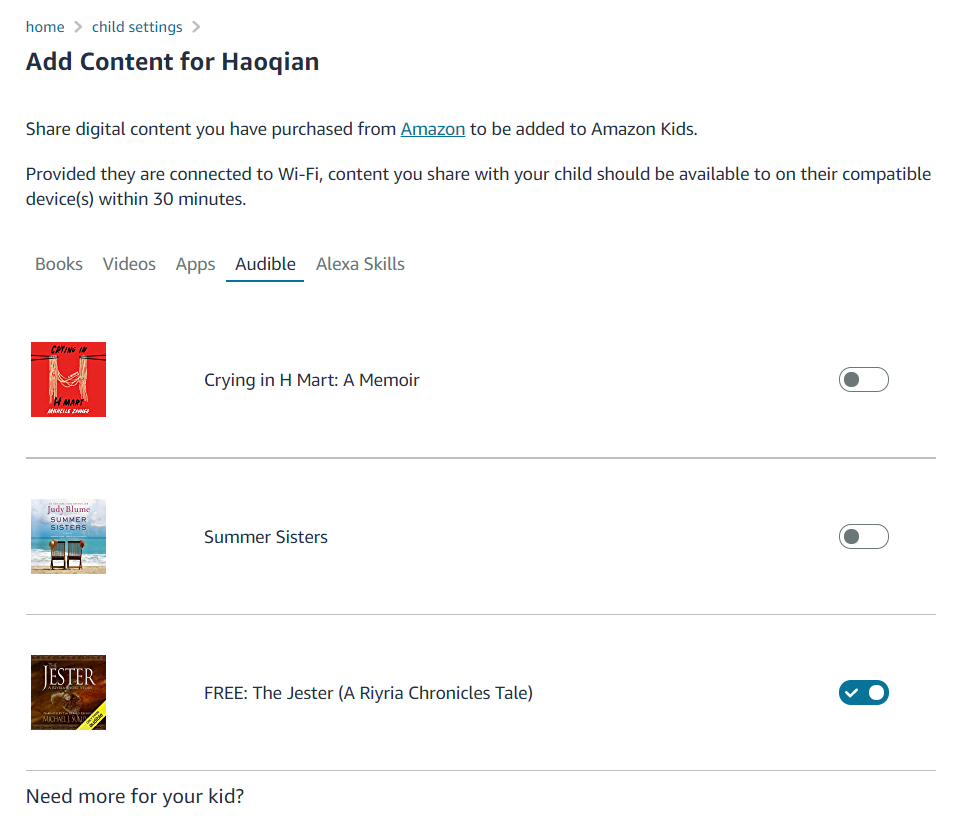960x825 pixels.
Task: Click Crying in H Mart cover art
Action: coord(68,380)
